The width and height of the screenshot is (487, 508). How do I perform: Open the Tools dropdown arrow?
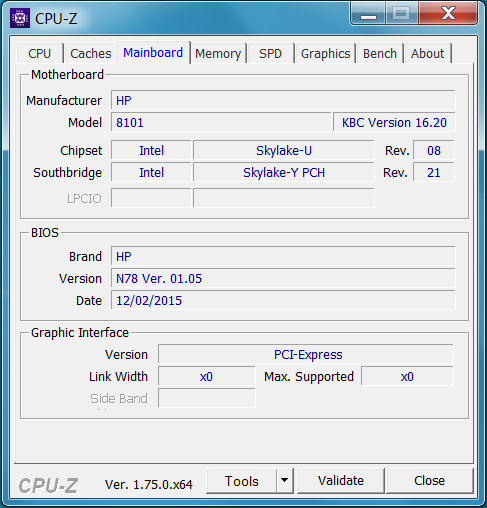(285, 480)
